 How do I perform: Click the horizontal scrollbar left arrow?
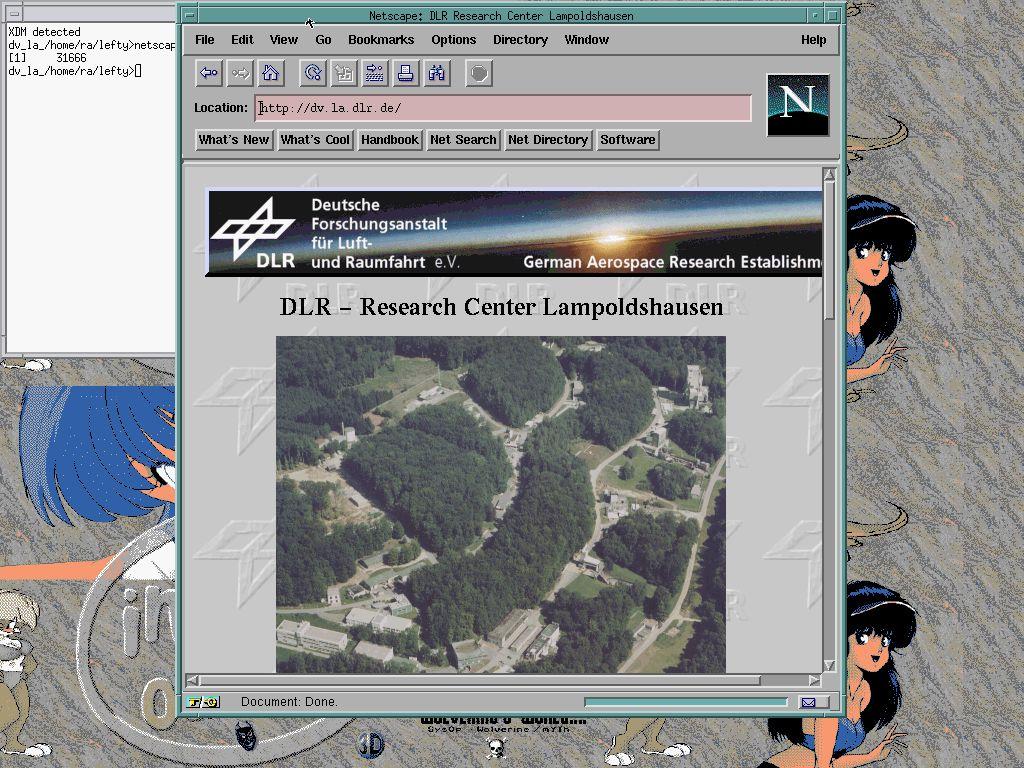pyautogui.click(x=192, y=680)
